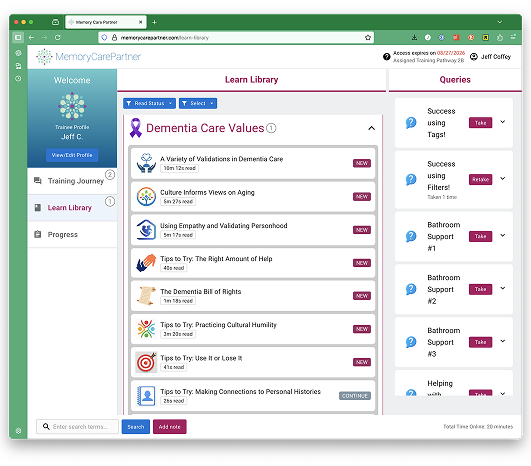Click the help question mark icon in header

point(386,57)
